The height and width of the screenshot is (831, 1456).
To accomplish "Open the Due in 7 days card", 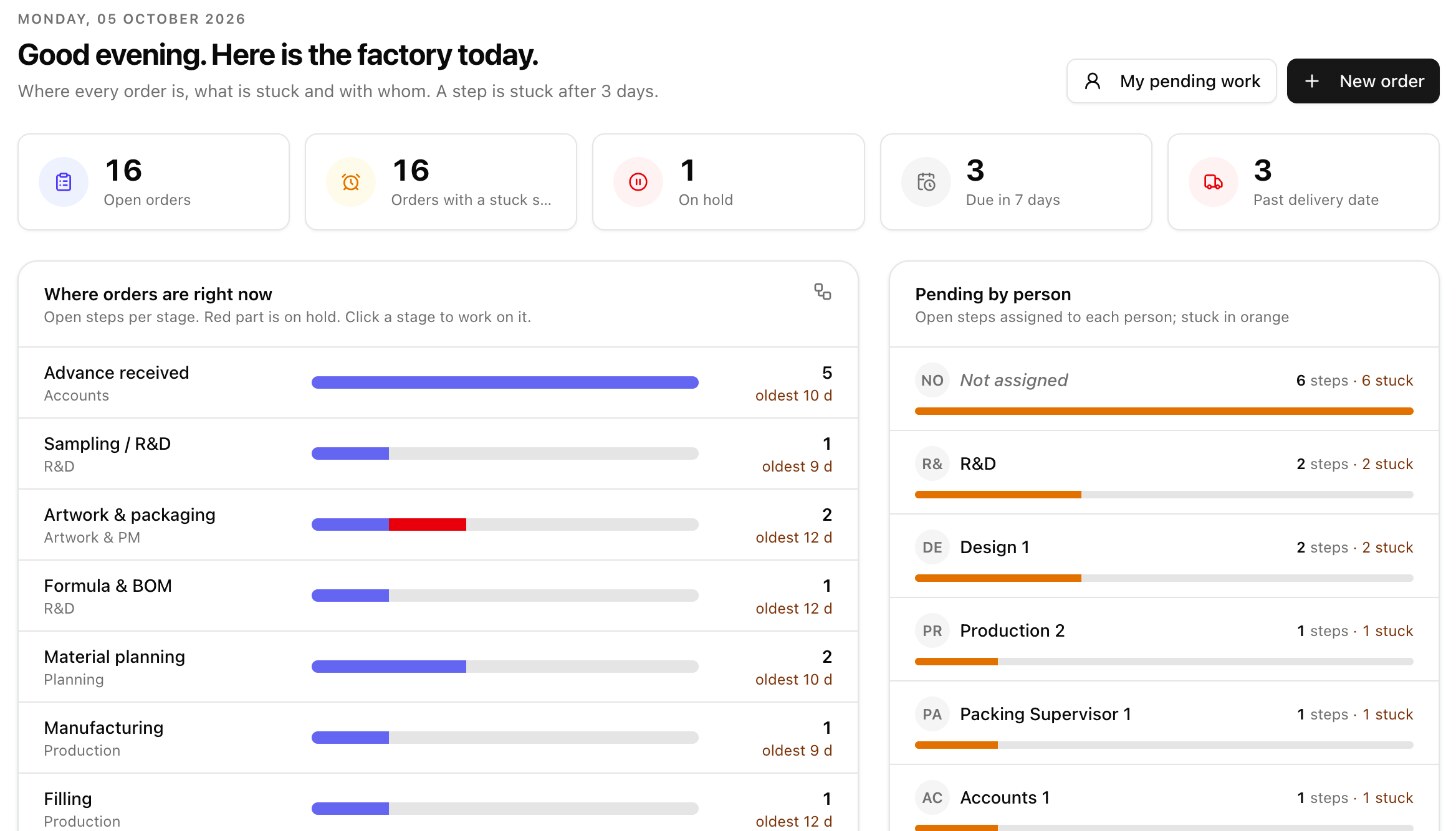I will [x=1016, y=182].
